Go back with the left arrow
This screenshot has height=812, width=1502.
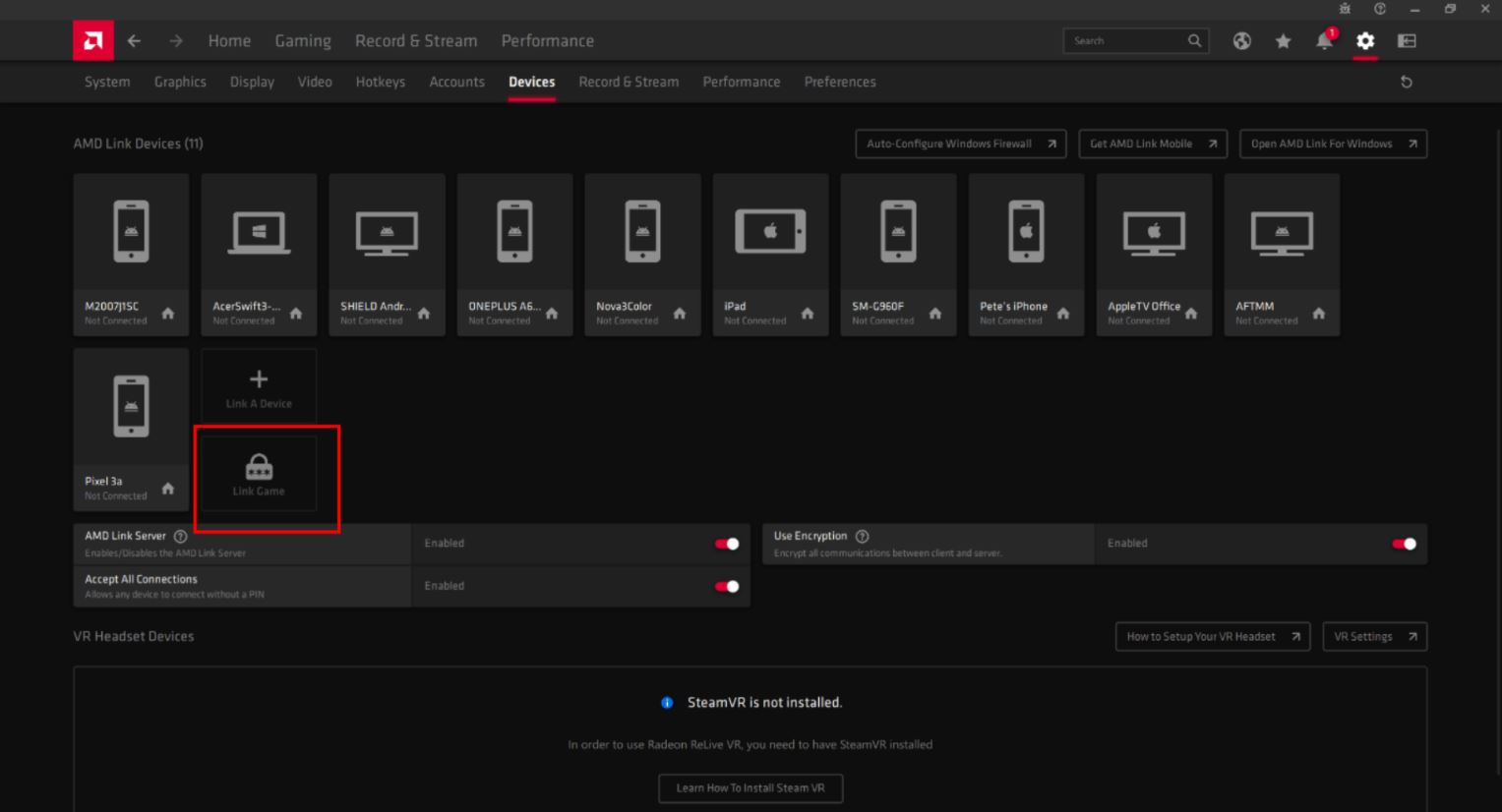coord(134,41)
